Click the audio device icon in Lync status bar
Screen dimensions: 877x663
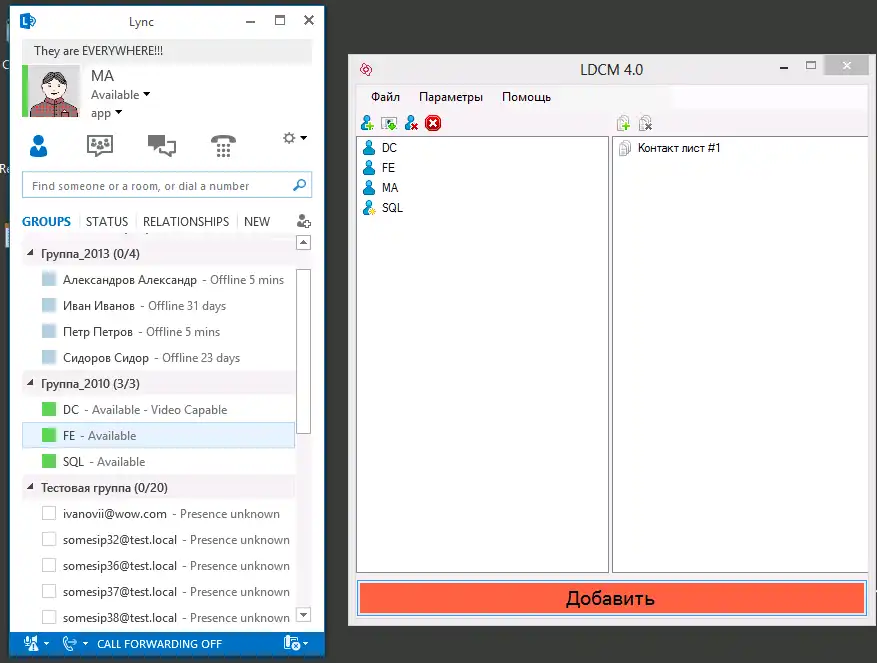(x=31, y=643)
